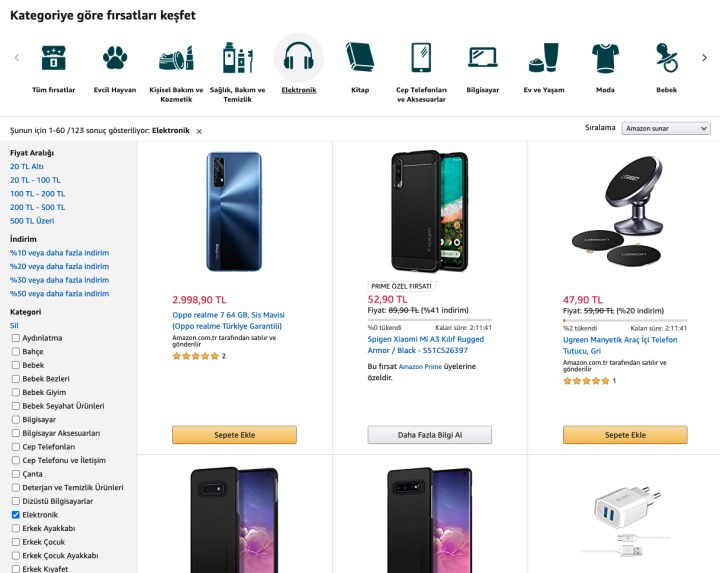Image resolution: width=720 pixels, height=573 pixels.
Task: Apply the %20 veya daha fazla indirim filter
Action: coord(59,267)
